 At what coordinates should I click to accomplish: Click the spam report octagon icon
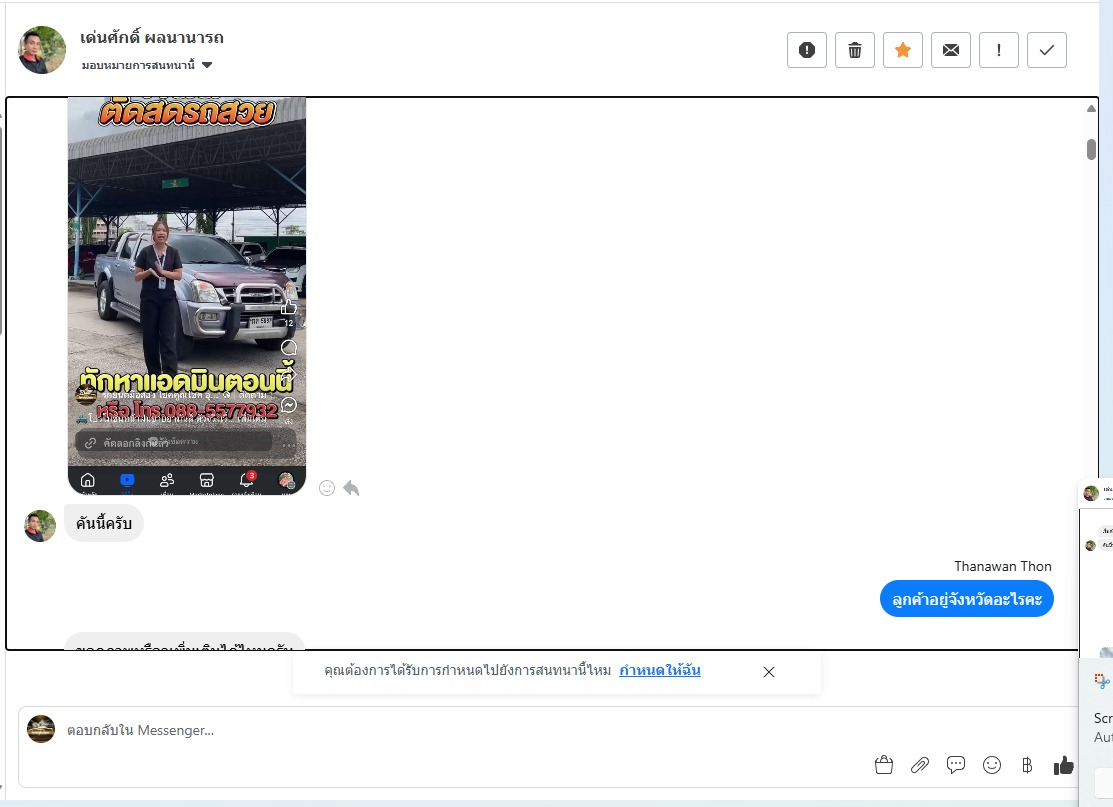[807, 50]
